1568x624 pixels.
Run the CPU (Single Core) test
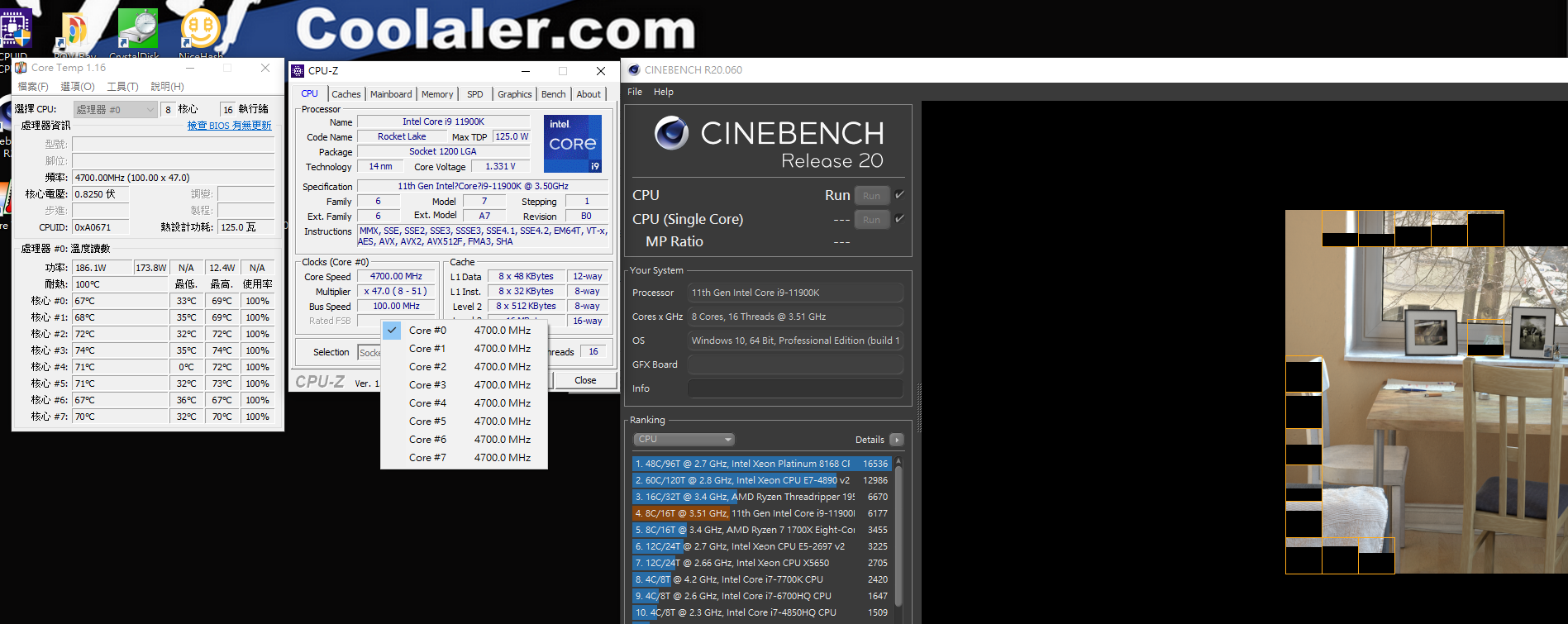871,220
